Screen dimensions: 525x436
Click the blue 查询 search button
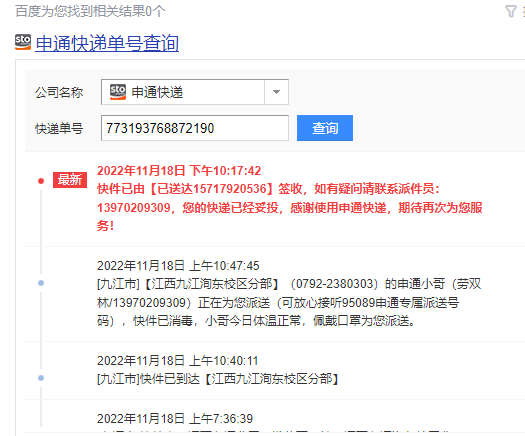325,128
